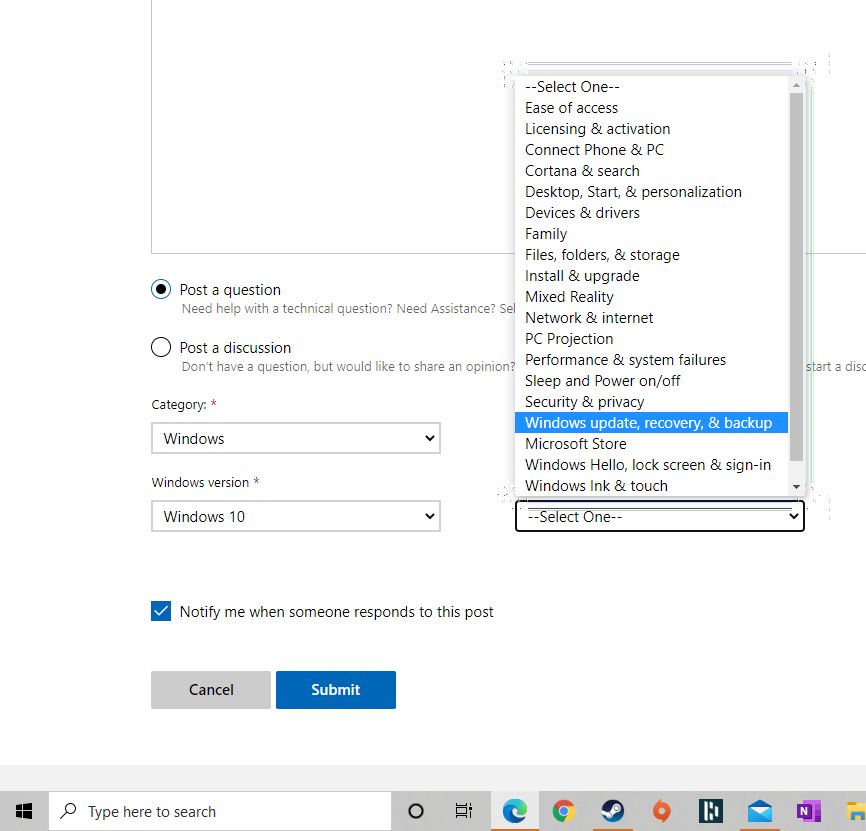Viewport: 866px width, 831px height.
Task: Select Network & internet in the list
Action: click(651, 317)
